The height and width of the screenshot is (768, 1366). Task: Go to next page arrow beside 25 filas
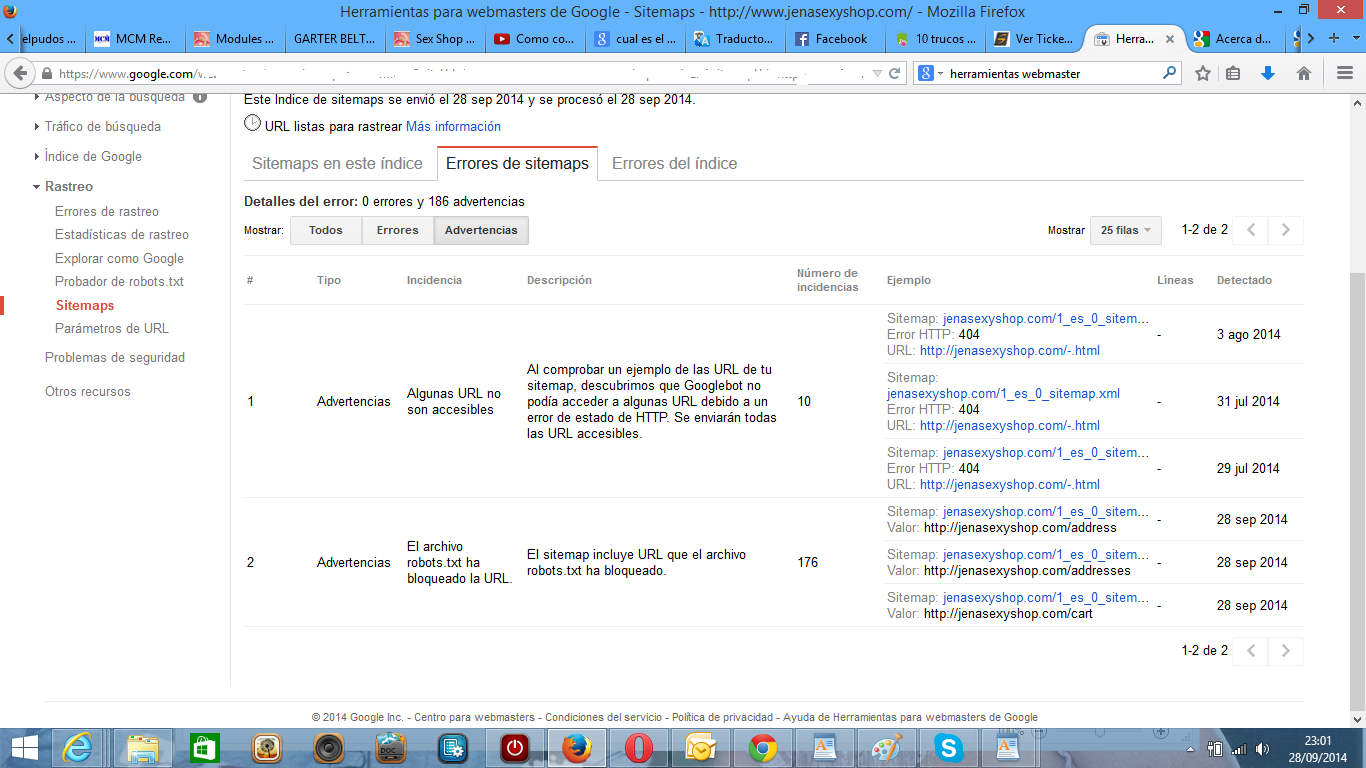[1286, 230]
